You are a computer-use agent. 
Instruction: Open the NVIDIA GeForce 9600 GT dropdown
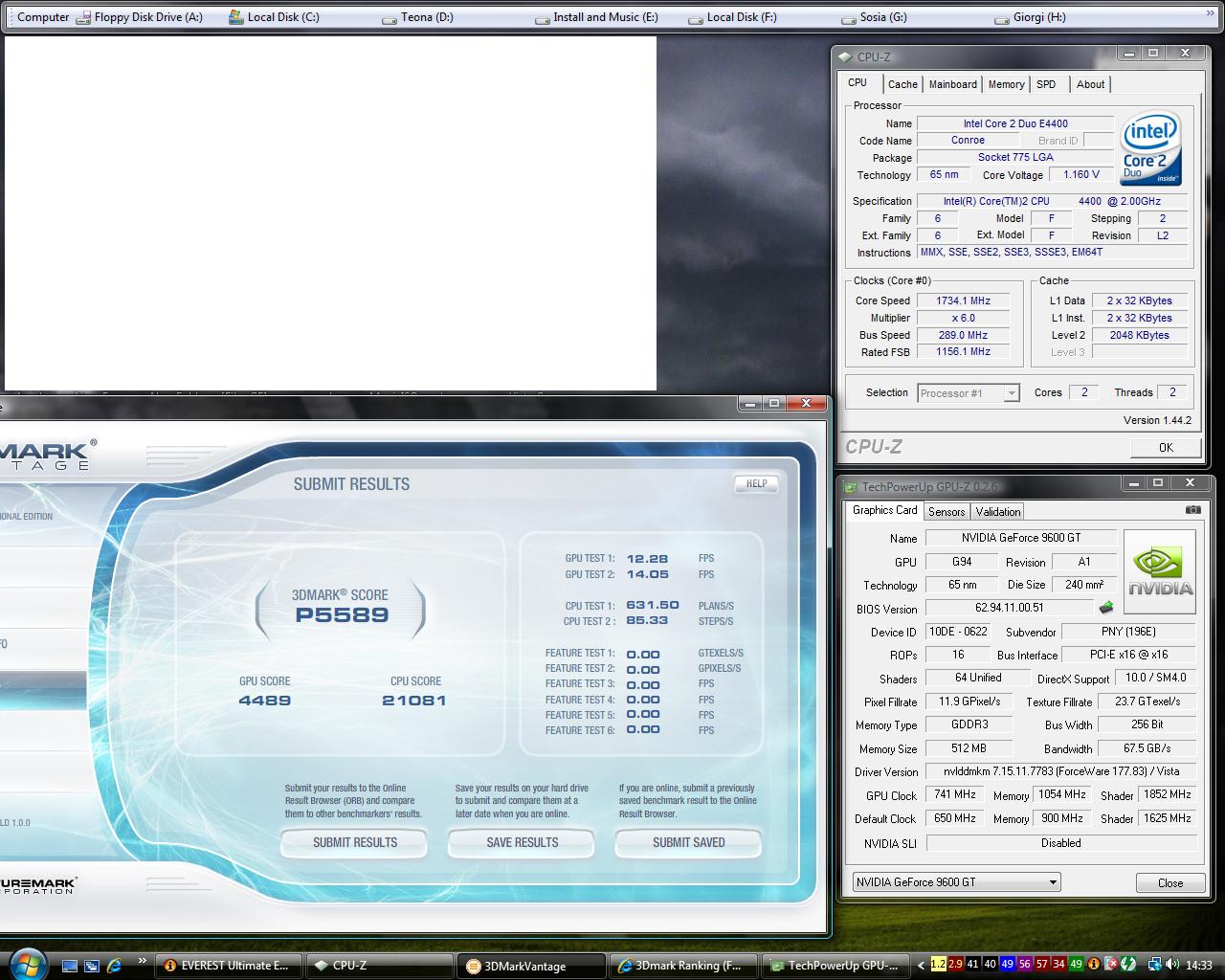pyautogui.click(x=956, y=882)
